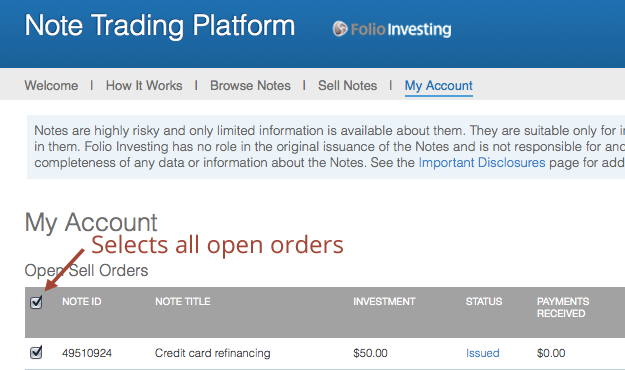The height and width of the screenshot is (370, 625).
Task: Click the Credit card refinancing note title
Action: tap(212, 353)
